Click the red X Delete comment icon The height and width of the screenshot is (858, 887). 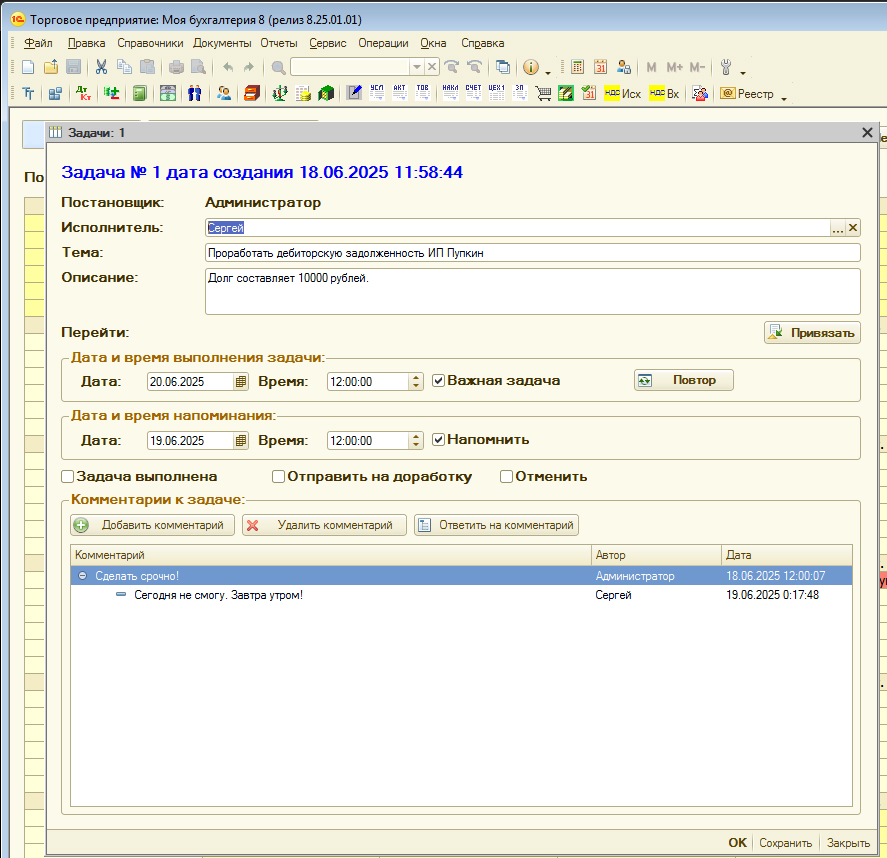pos(253,525)
